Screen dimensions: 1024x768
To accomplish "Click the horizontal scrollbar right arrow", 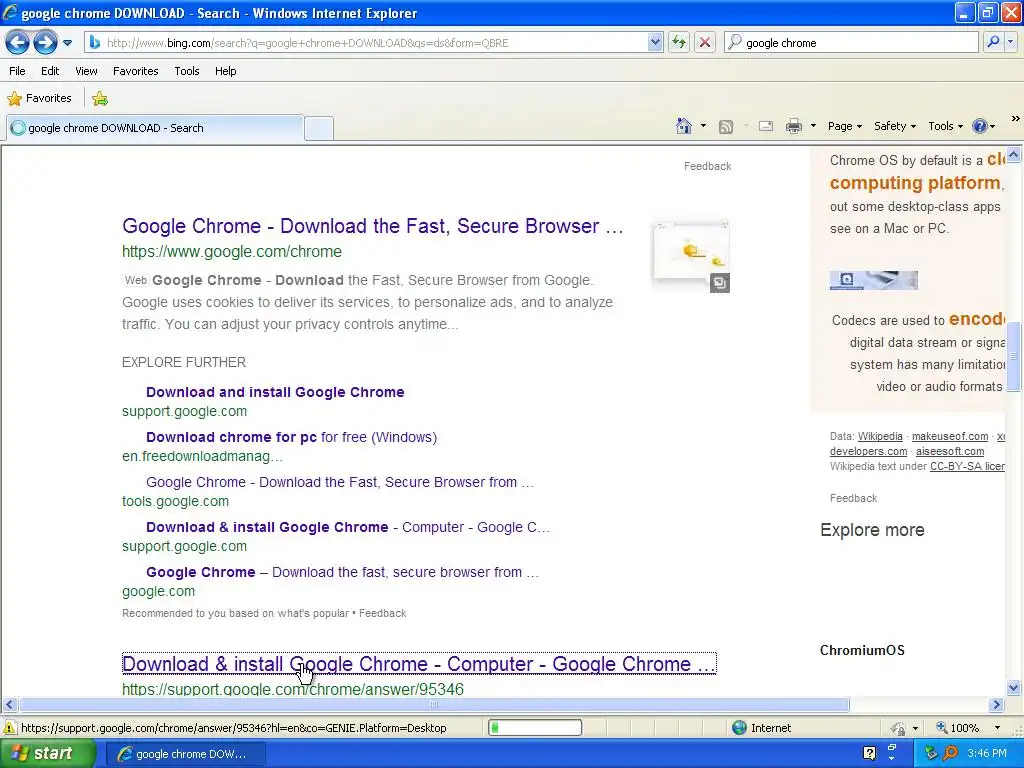I will (x=997, y=705).
